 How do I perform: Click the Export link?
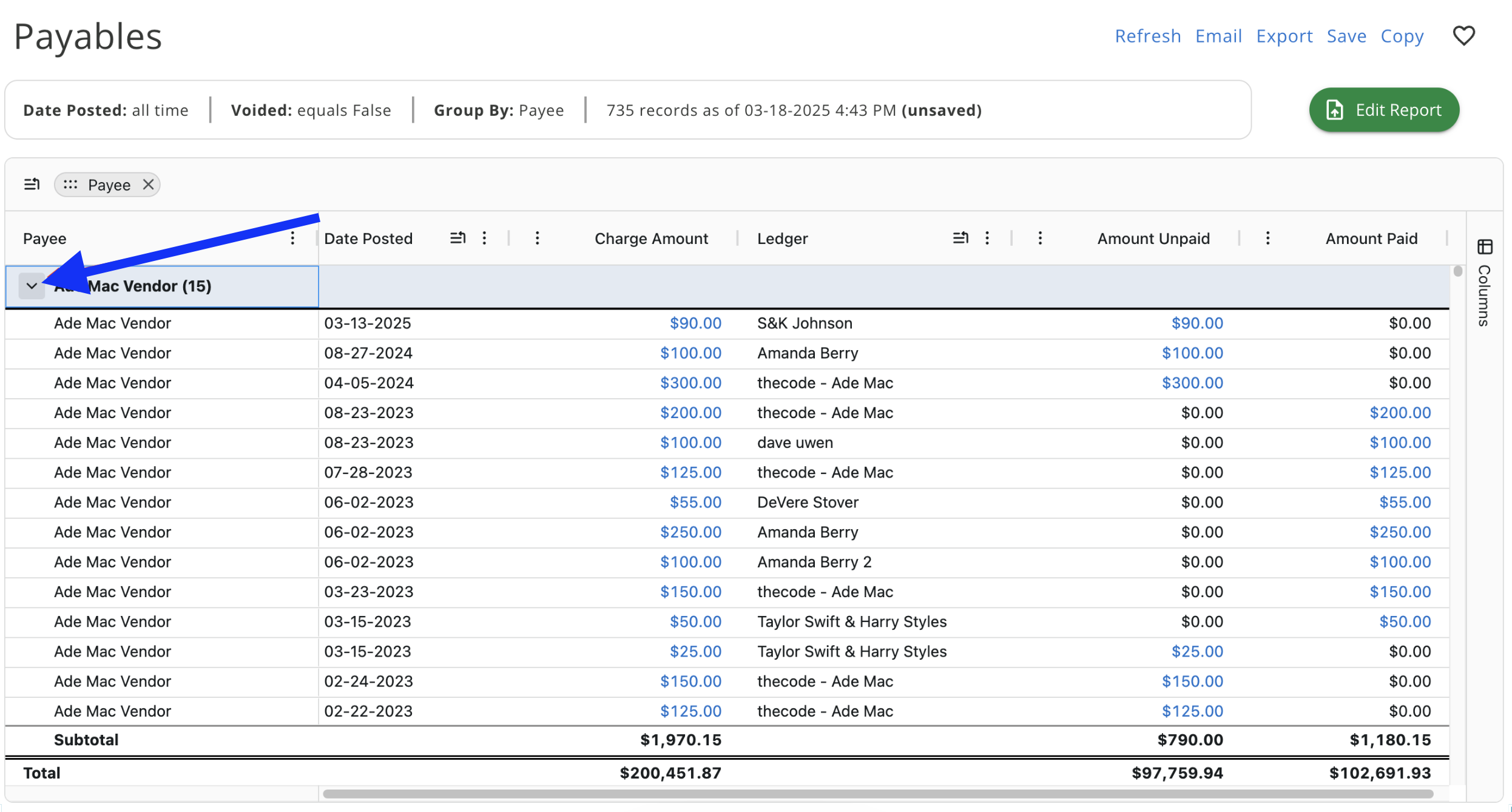point(1284,36)
